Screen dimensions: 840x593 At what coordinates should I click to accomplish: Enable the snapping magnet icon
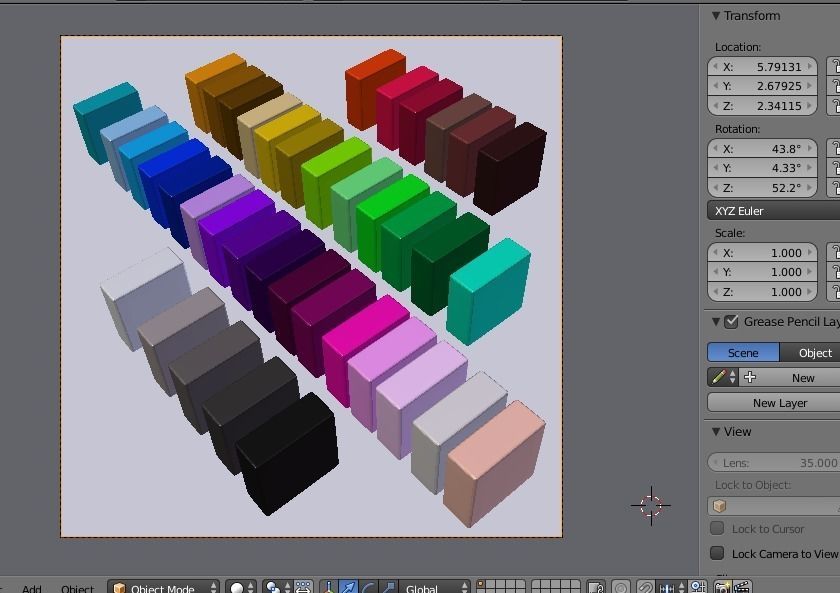(645, 587)
